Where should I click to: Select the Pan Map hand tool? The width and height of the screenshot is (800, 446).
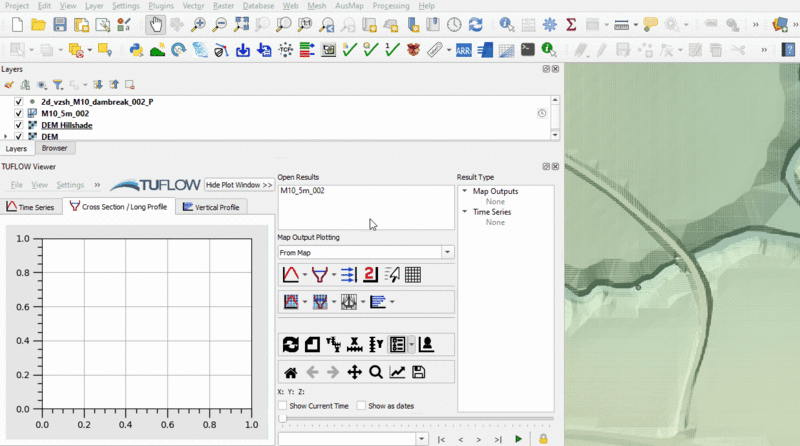click(155, 24)
